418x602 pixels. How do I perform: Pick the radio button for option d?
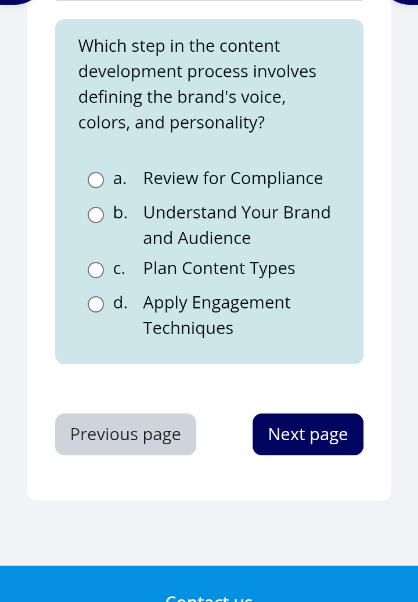(96, 304)
